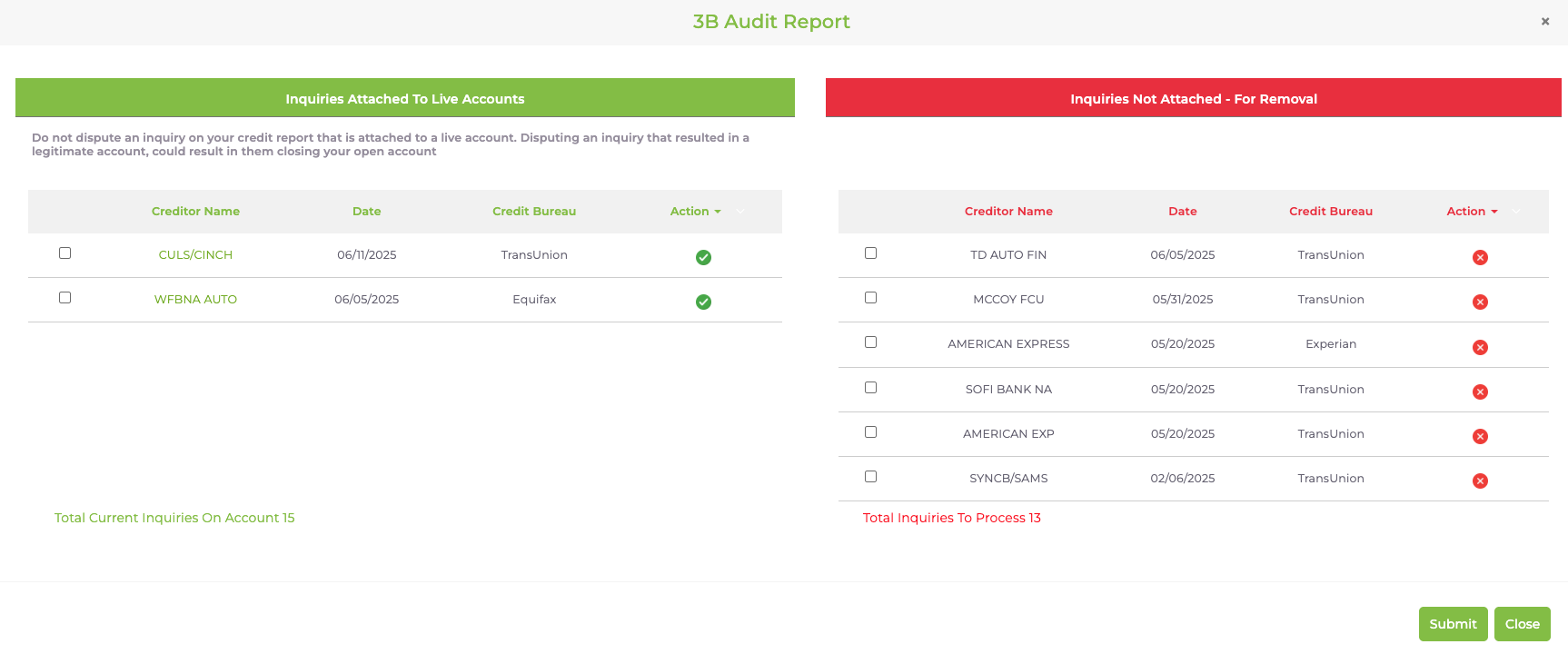Click green check icon for WFBNA AUTO

click(x=703, y=302)
